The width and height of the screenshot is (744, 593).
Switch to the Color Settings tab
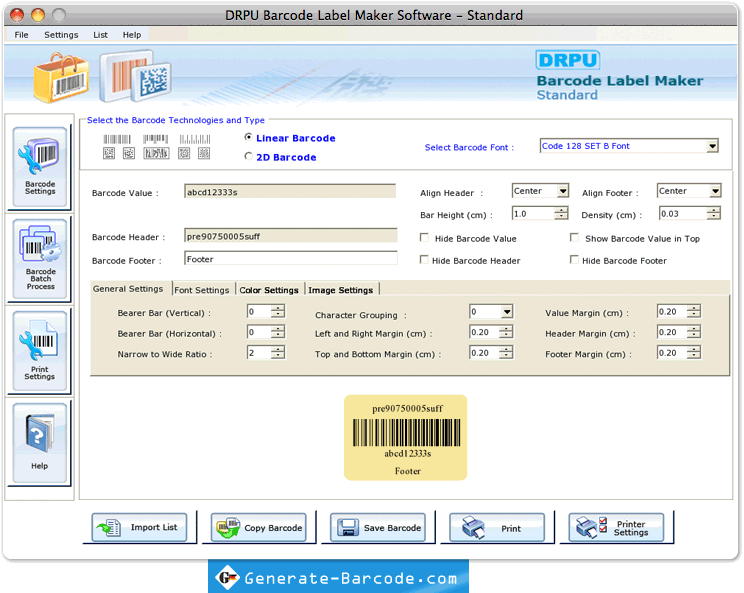coord(269,289)
